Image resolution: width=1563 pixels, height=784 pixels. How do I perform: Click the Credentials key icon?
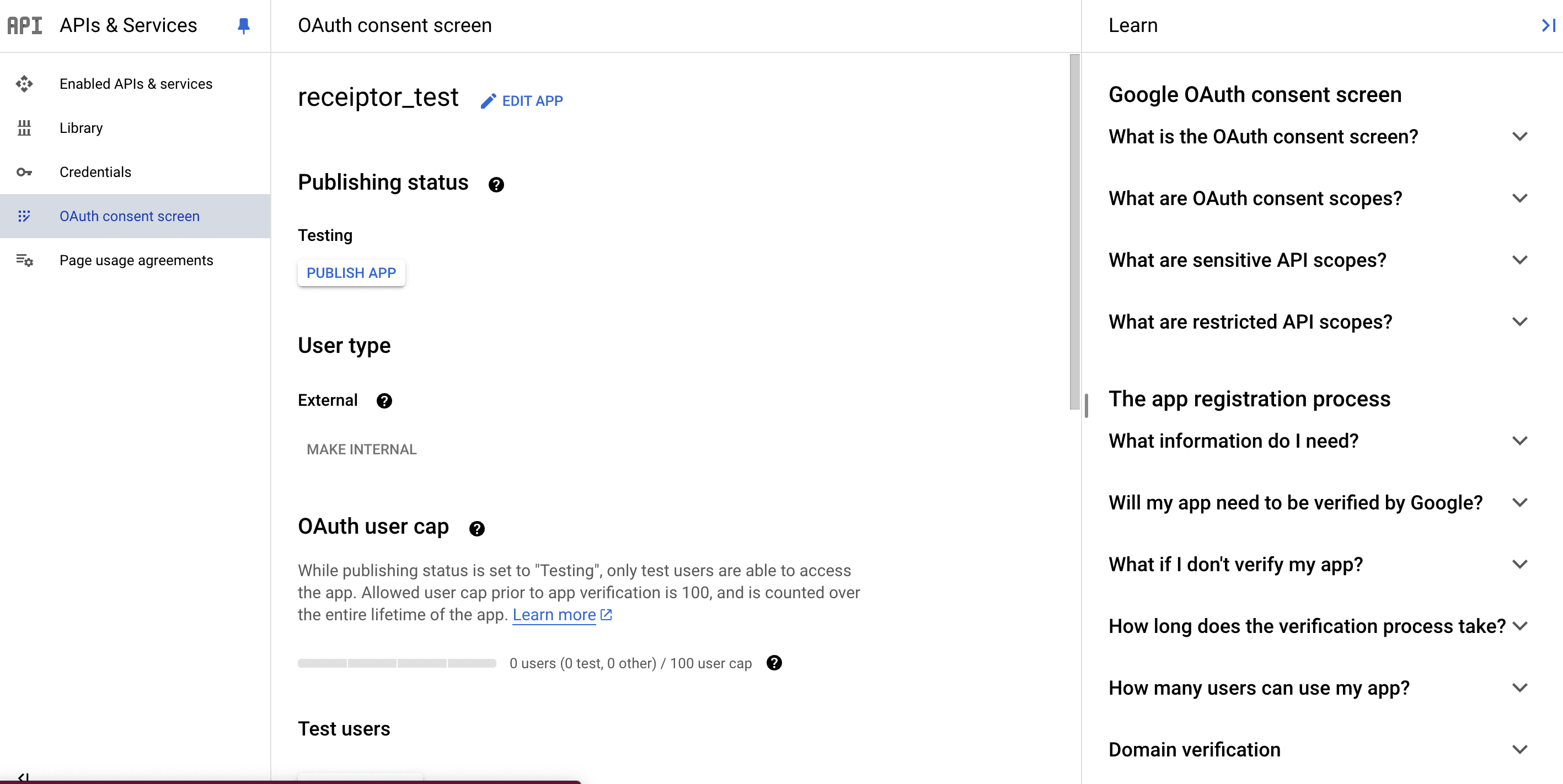24,172
